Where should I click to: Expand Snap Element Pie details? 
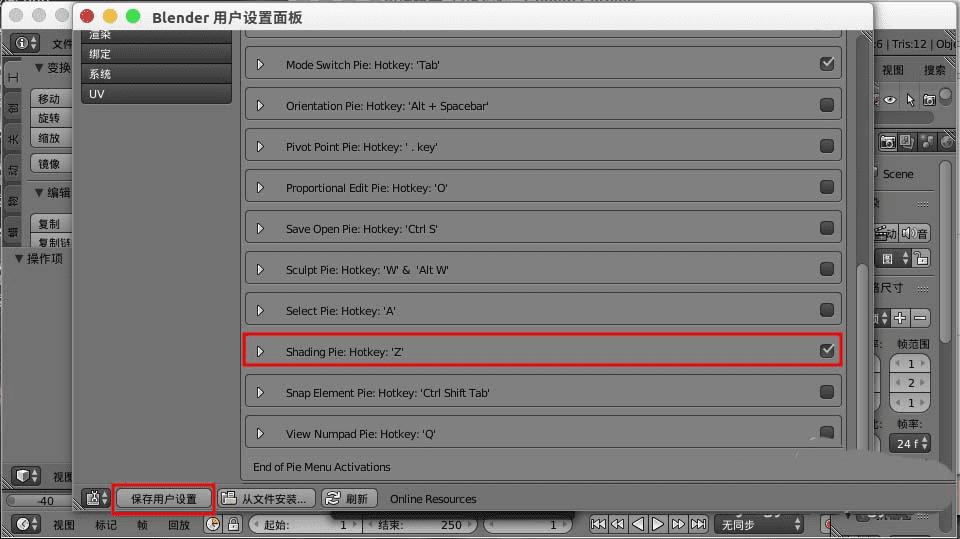[260, 393]
